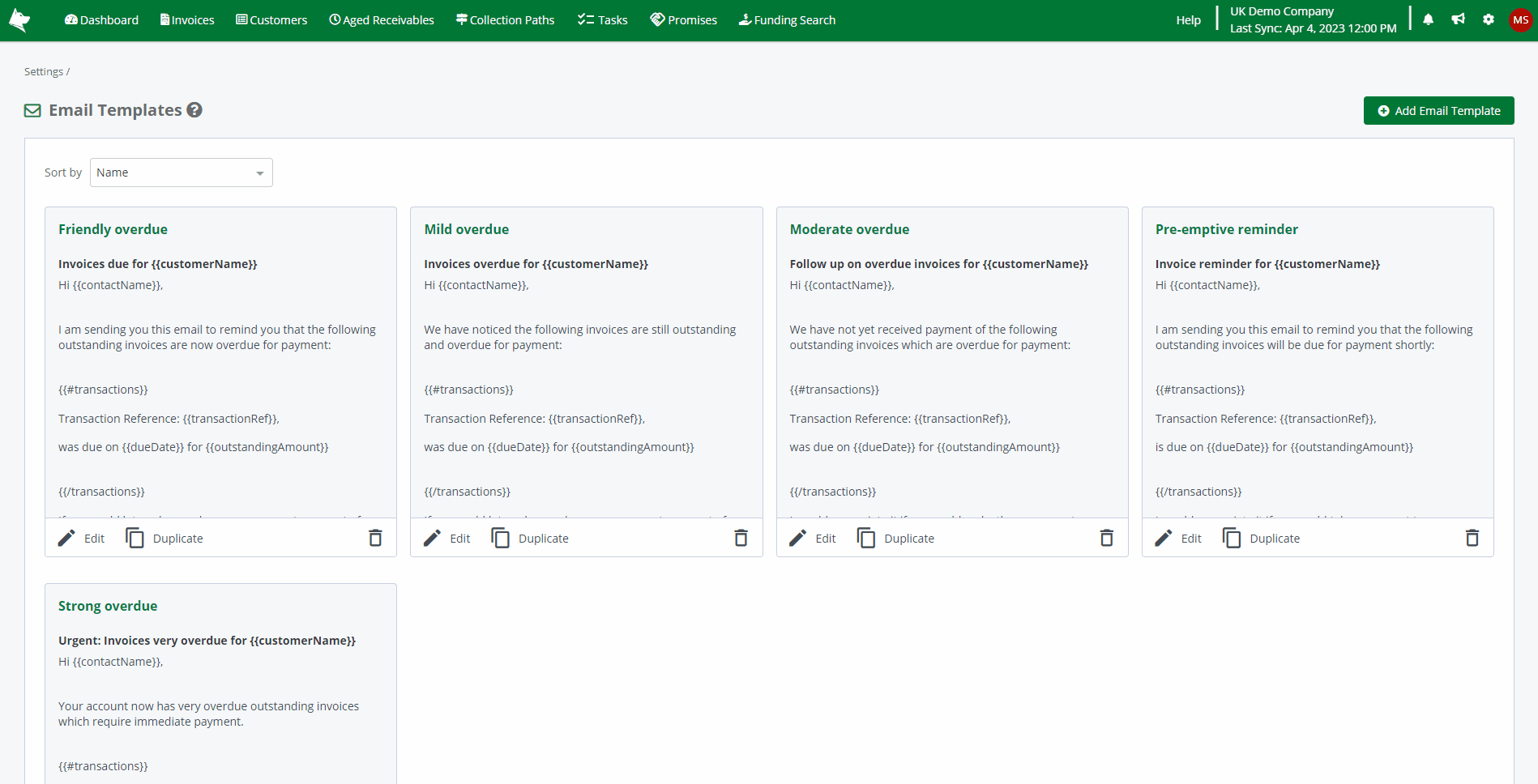
Task: Navigate to the Dashboard
Action: [100, 19]
